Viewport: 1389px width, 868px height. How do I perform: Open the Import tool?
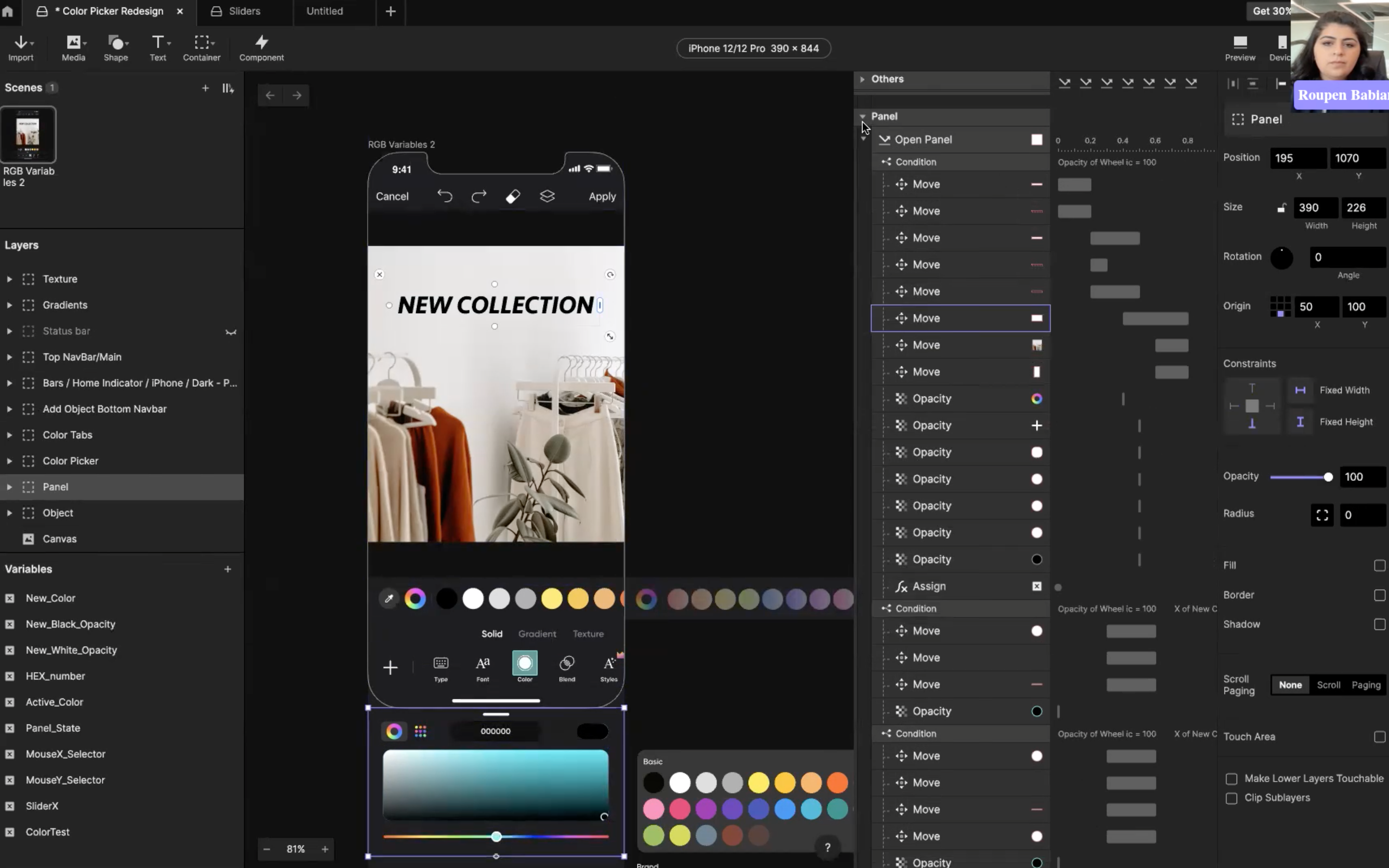pos(21,48)
